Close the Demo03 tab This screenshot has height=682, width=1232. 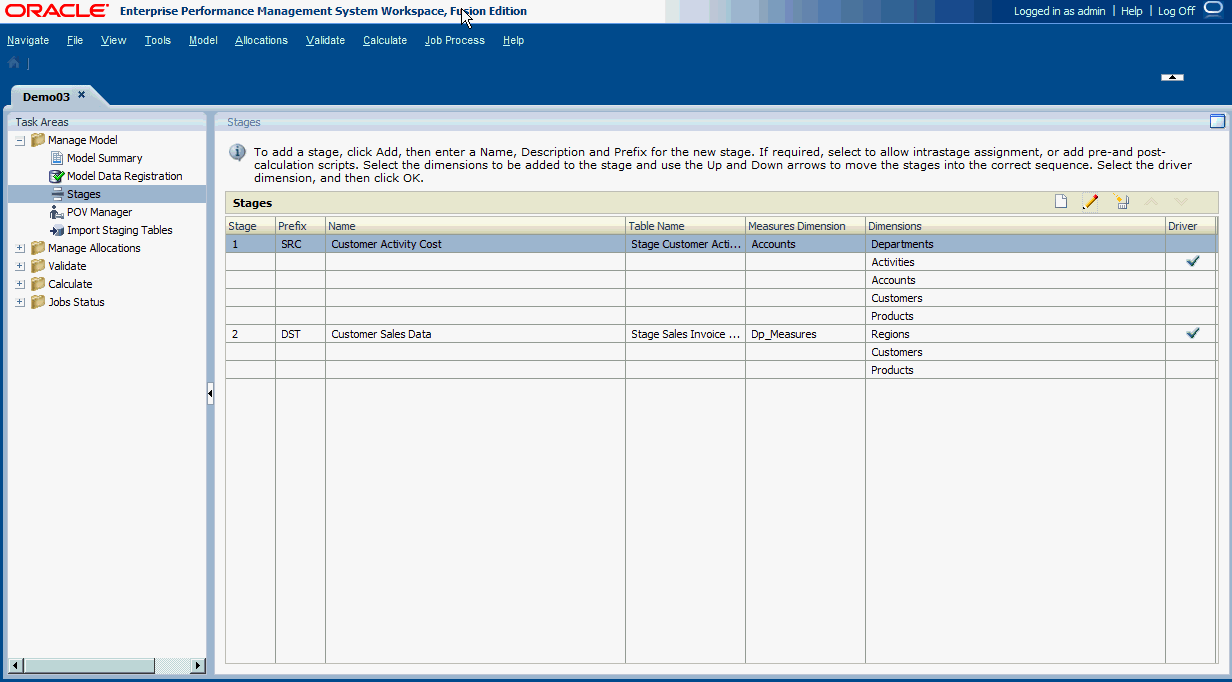82,95
